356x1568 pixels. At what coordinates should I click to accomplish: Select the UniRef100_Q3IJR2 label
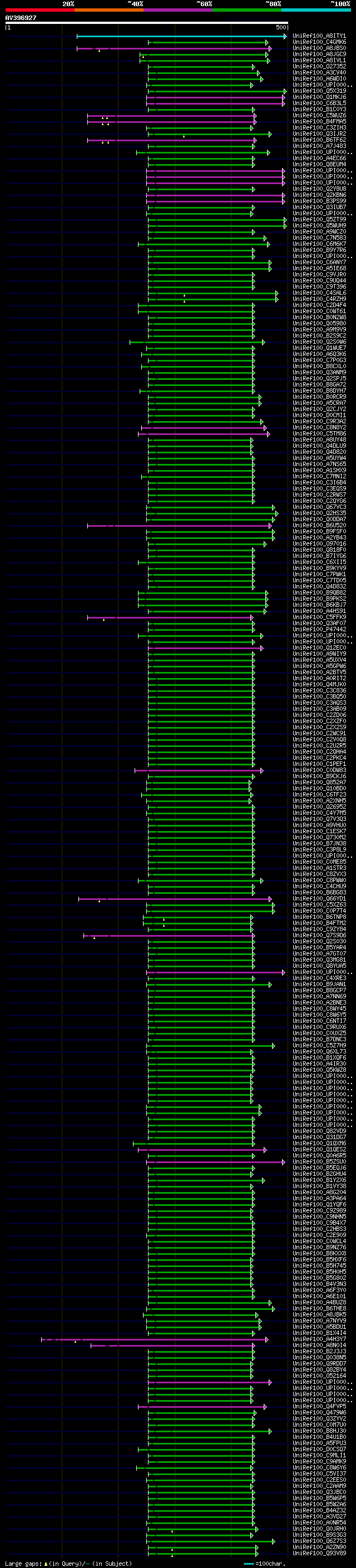point(319,134)
